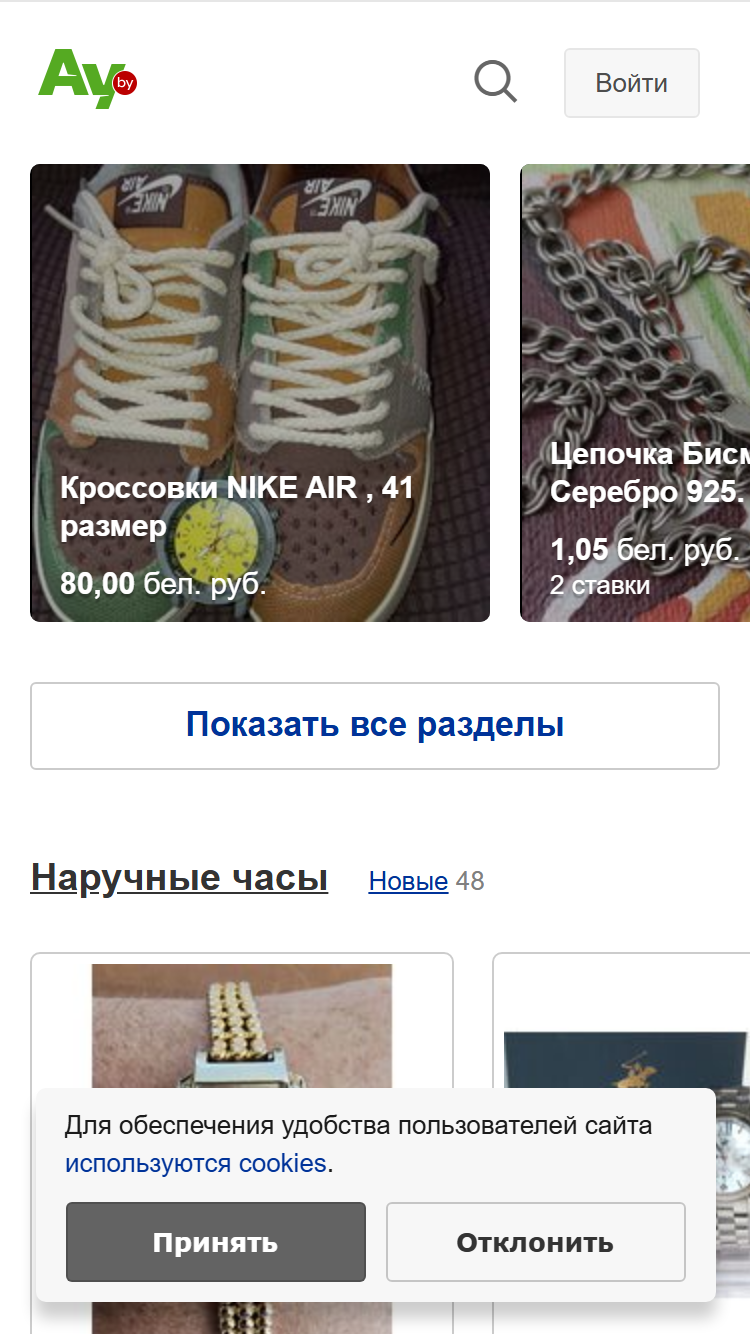Open the search magnifier icon

[x=495, y=82]
